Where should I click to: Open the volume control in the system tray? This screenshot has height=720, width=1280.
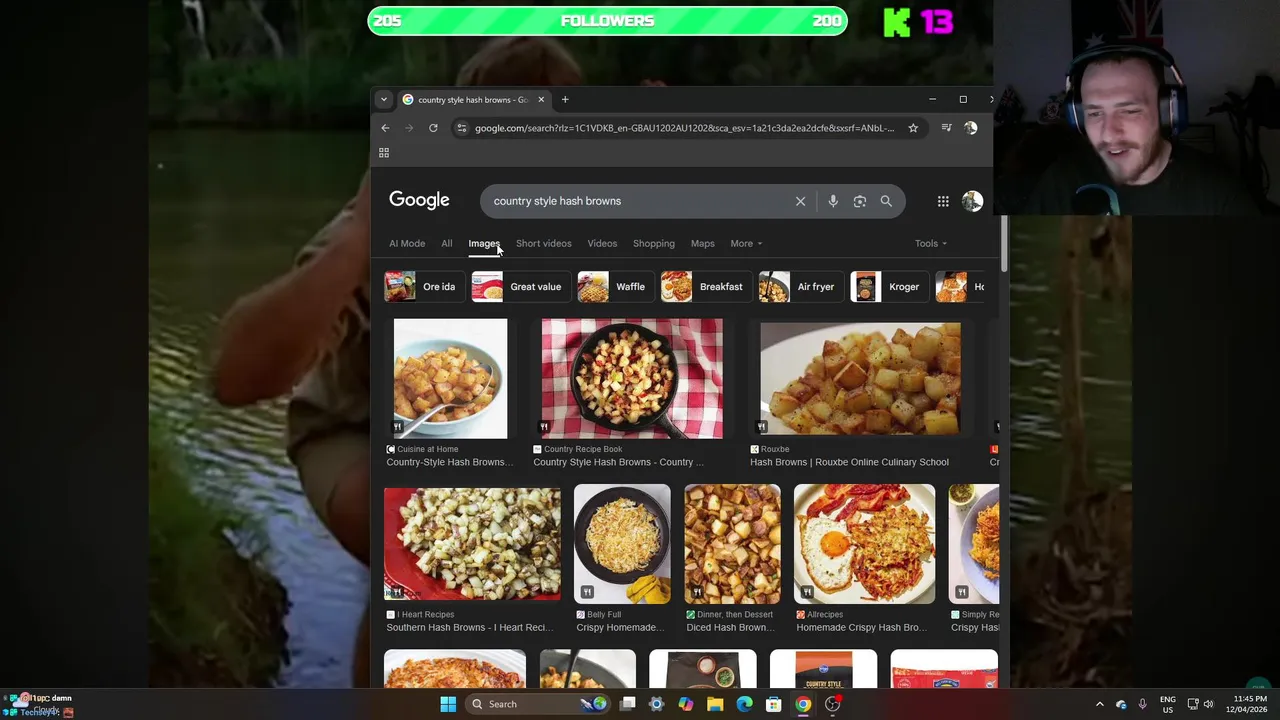(1208, 704)
